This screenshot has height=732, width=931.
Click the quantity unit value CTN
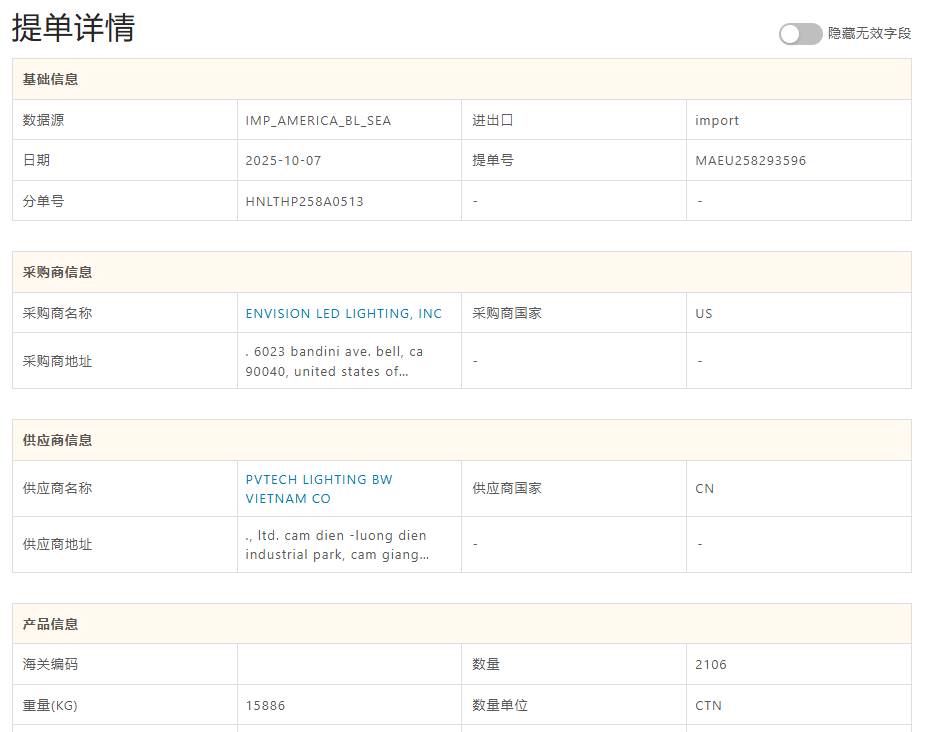[708, 706]
